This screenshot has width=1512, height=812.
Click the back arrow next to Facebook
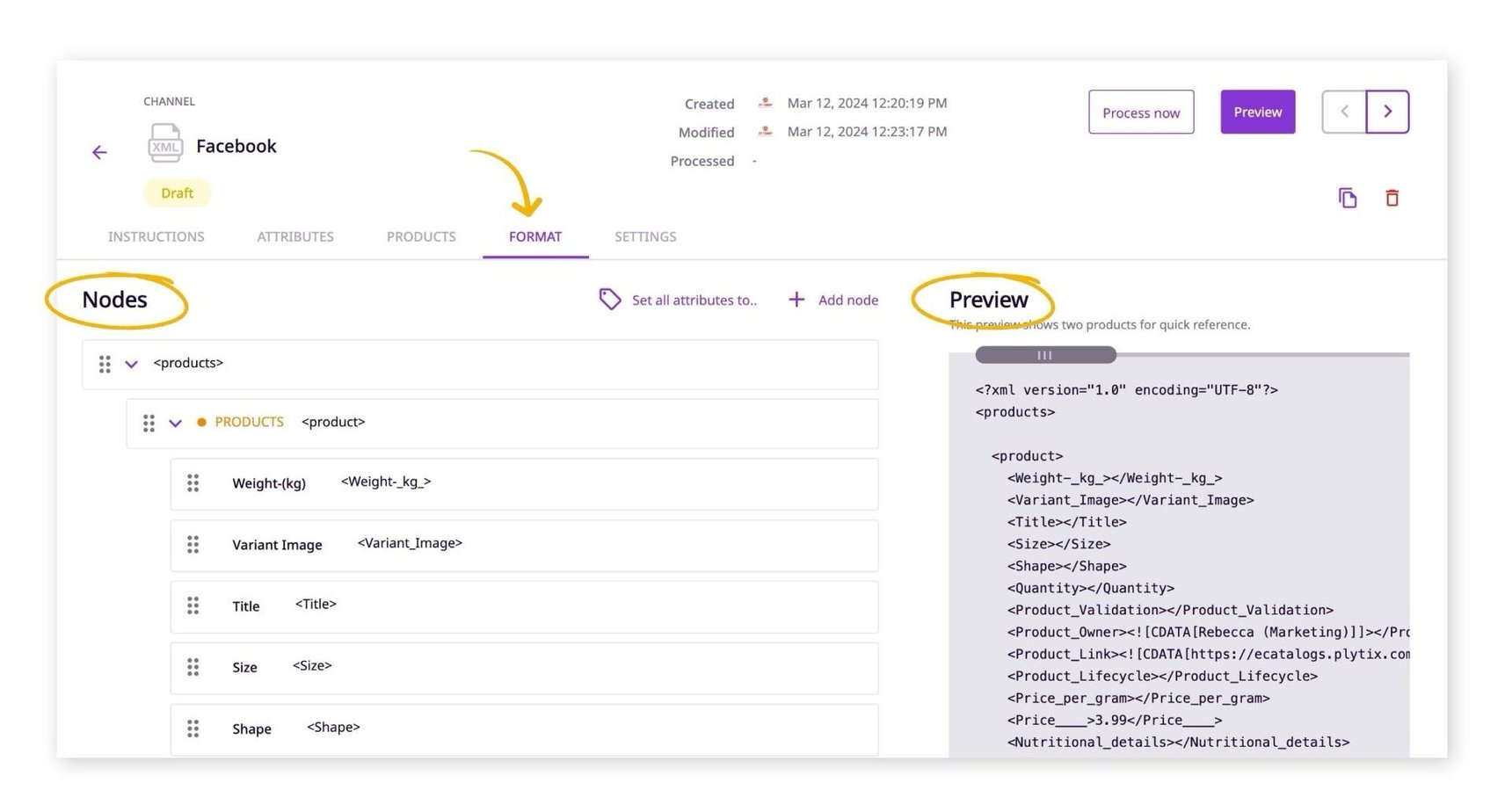pos(99,152)
